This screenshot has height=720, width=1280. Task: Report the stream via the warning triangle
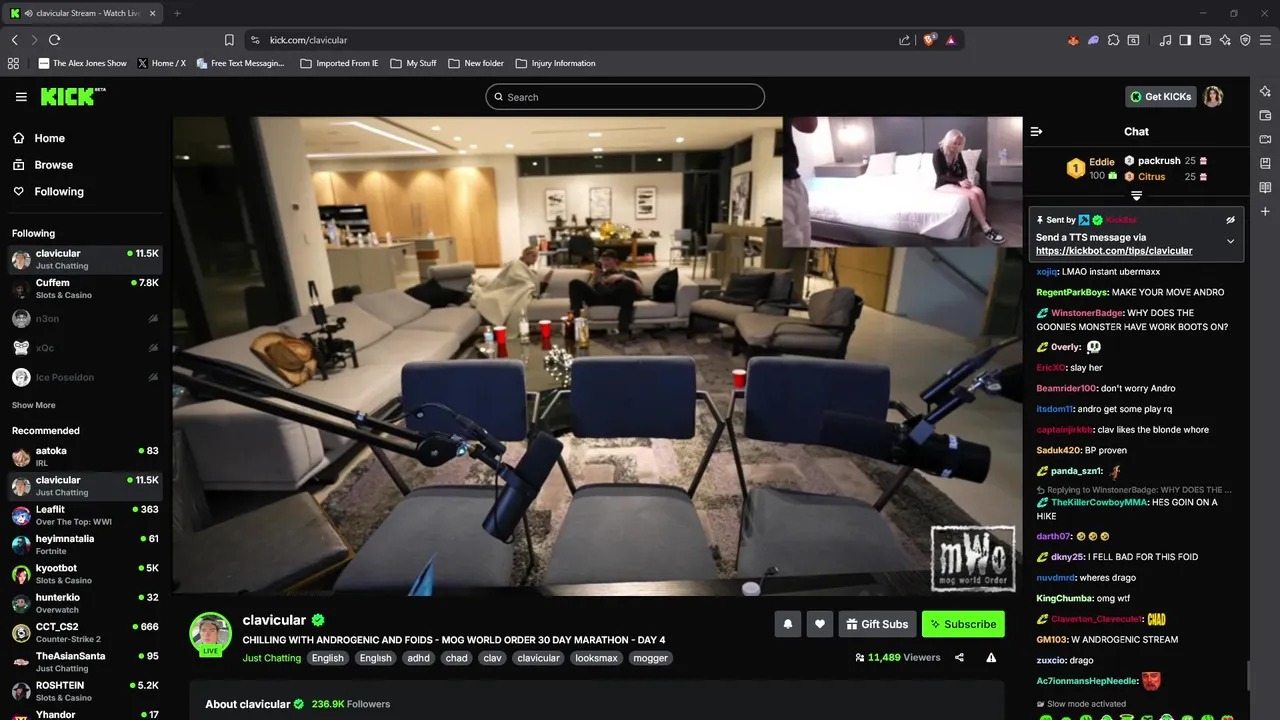(991, 657)
